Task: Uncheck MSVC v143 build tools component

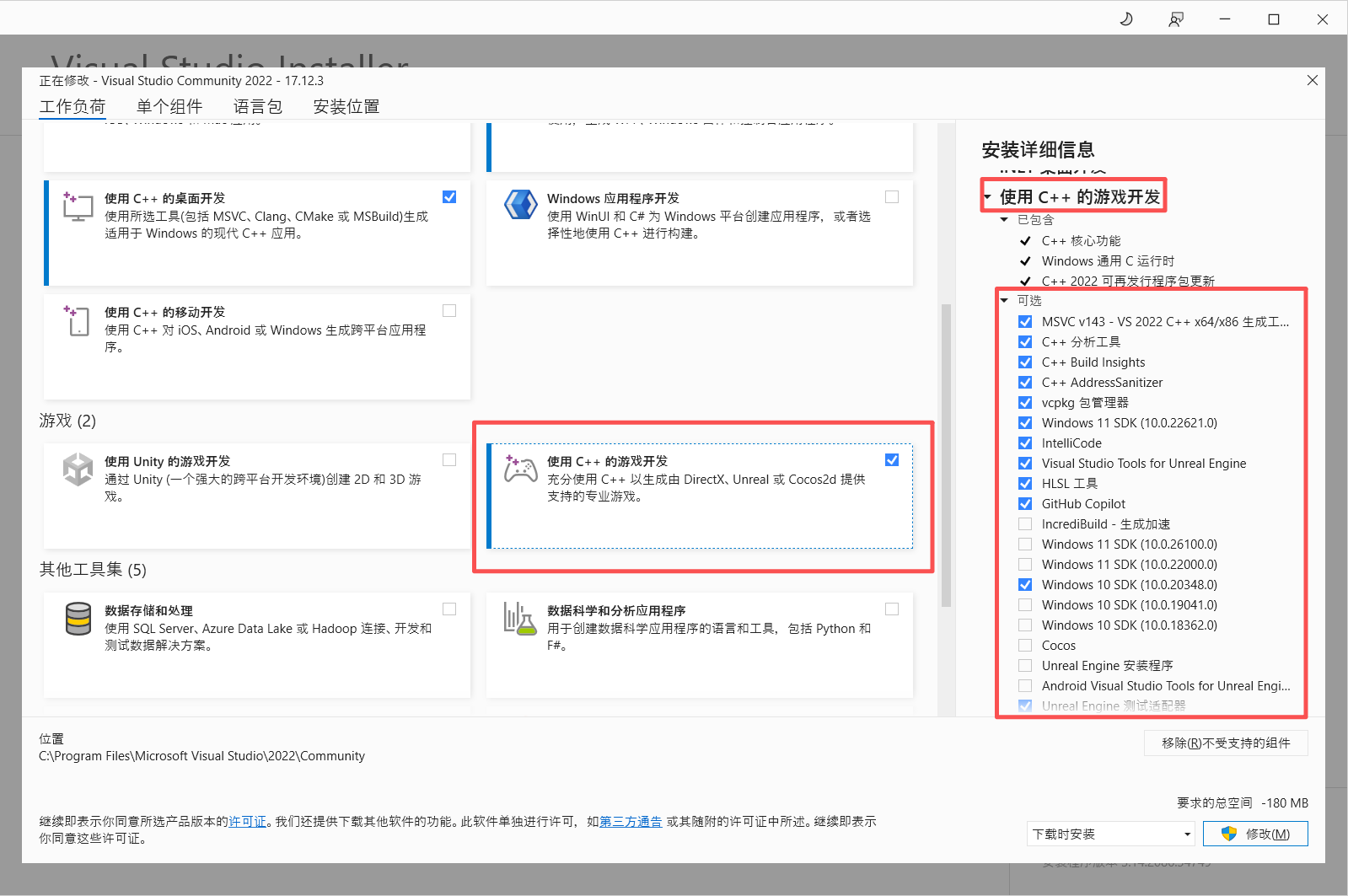Action: (1025, 321)
